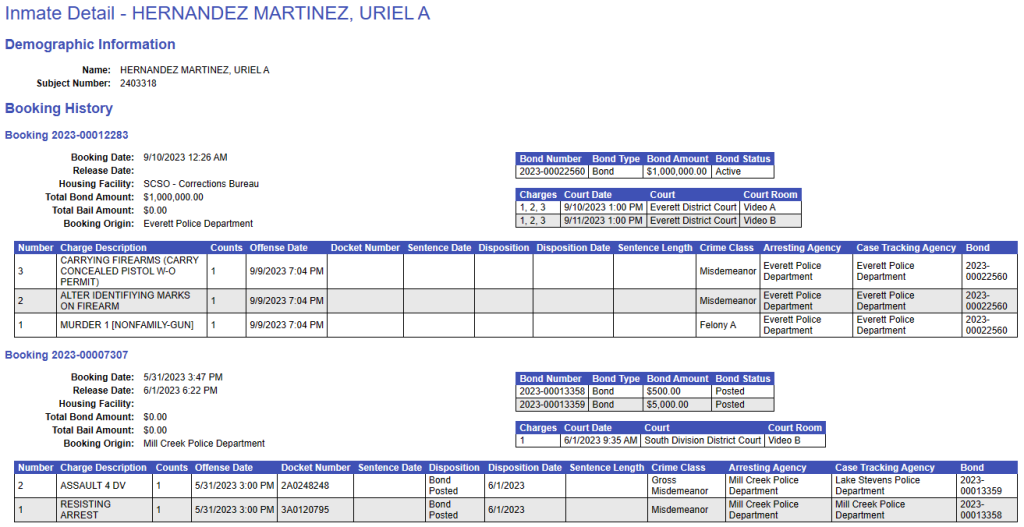This screenshot has height=527, width=1024.
Task: Select subject number 2403318
Action: 138,84
